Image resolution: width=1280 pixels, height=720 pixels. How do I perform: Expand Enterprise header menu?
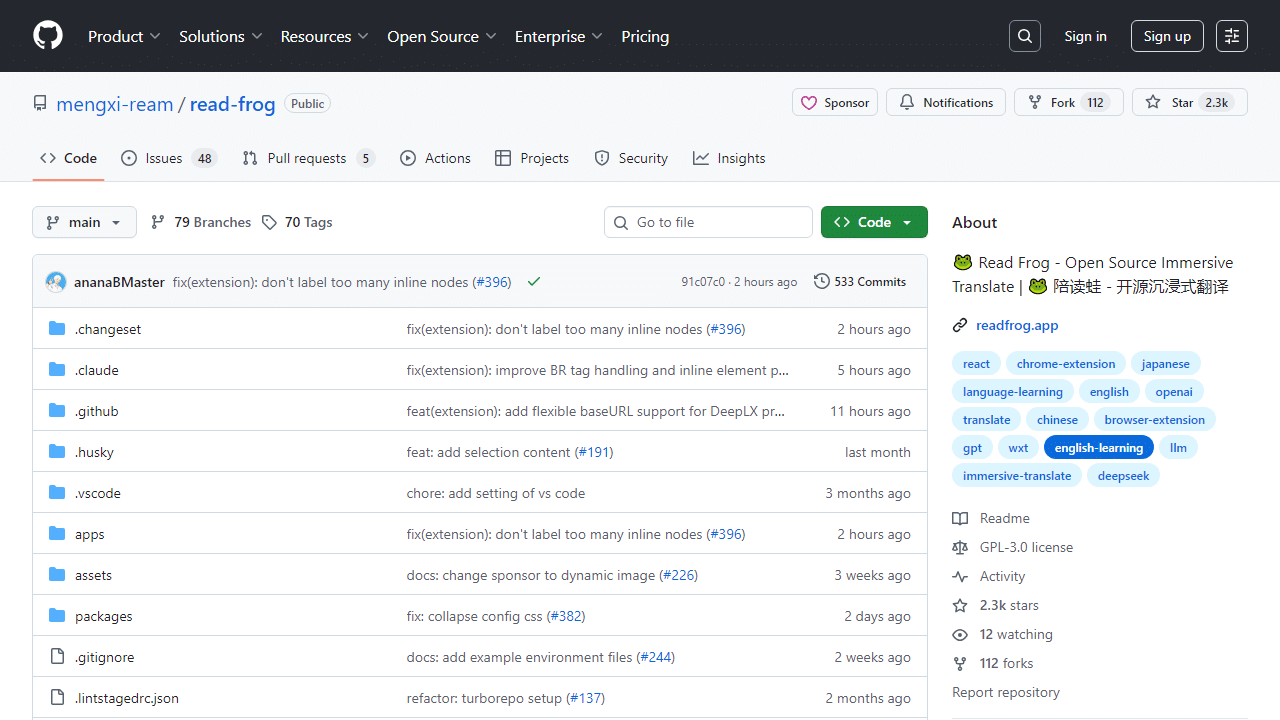point(558,36)
